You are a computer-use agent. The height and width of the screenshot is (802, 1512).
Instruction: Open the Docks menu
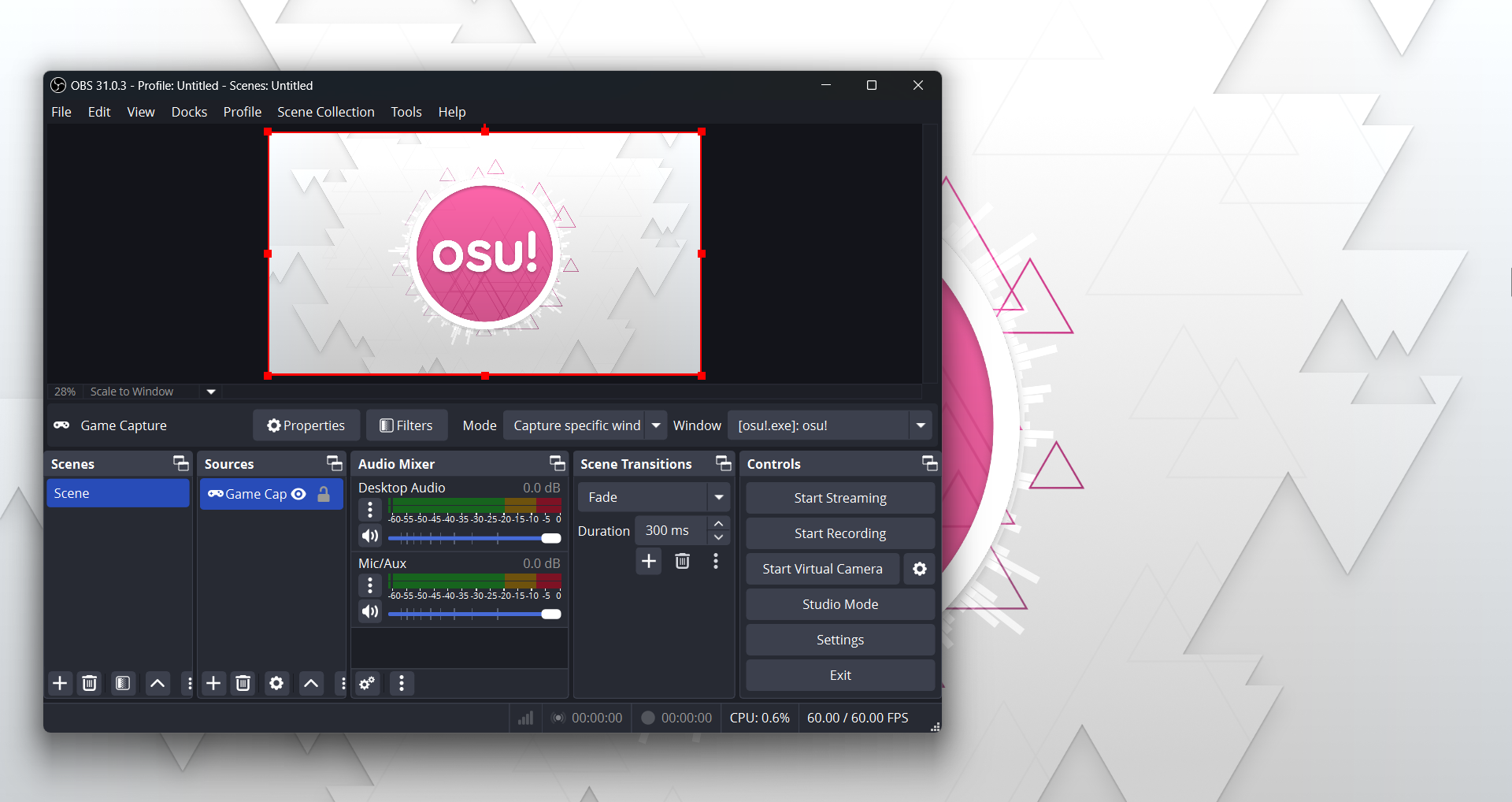(189, 112)
